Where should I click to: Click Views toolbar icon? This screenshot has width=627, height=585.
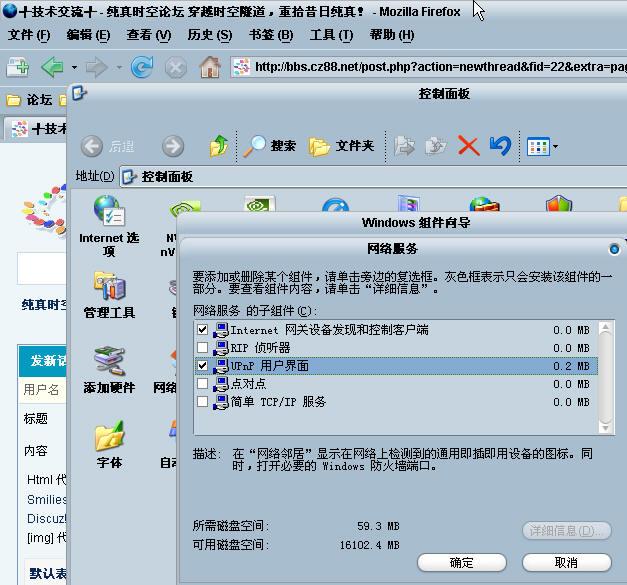click(538, 146)
